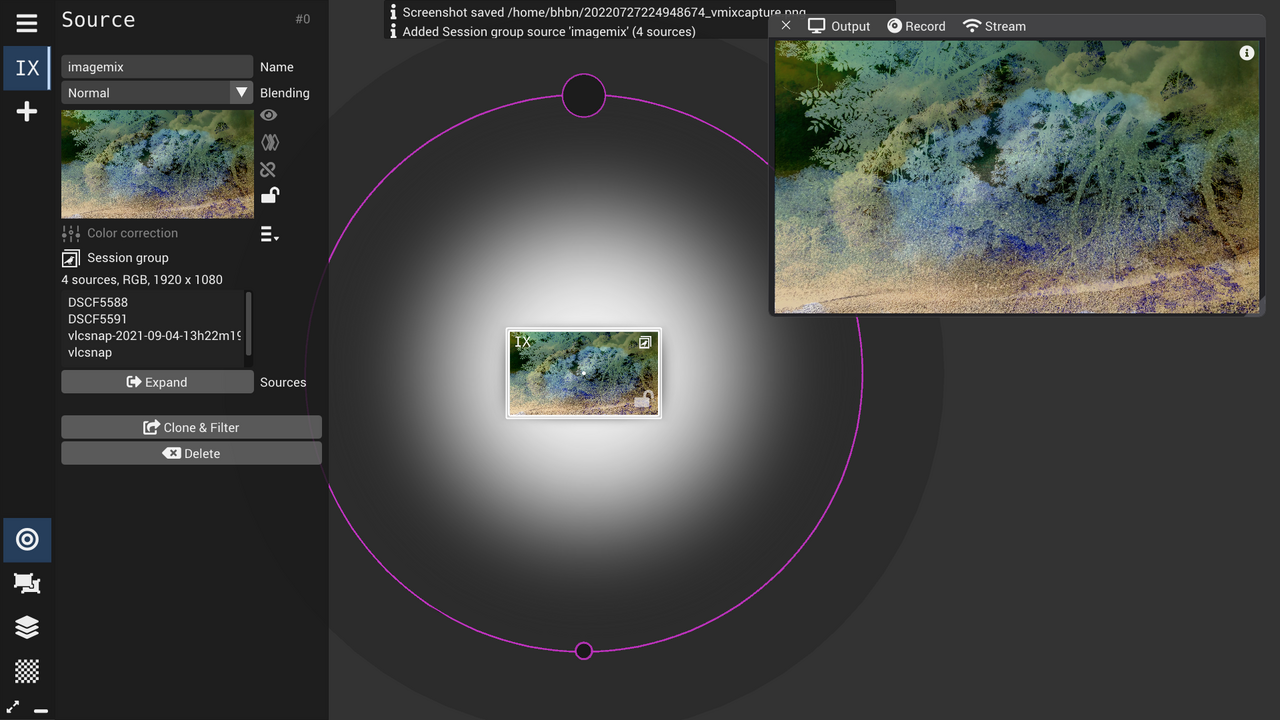Viewport: 1280px width, 720px height.
Task: Open the hamburger main menu
Action: [27, 23]
